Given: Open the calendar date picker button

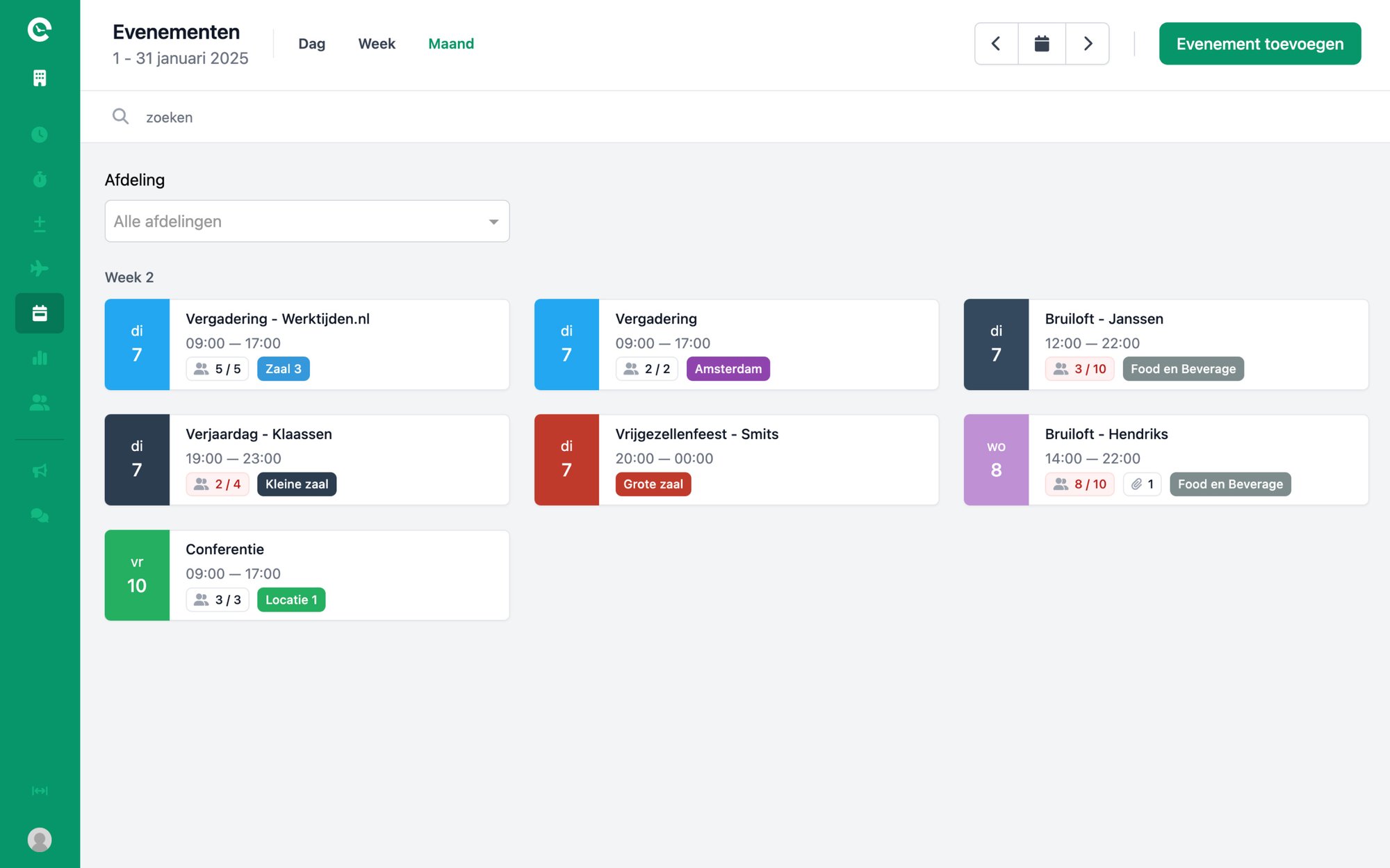Looking at the screenshot, I should (x=1041, y=44).
